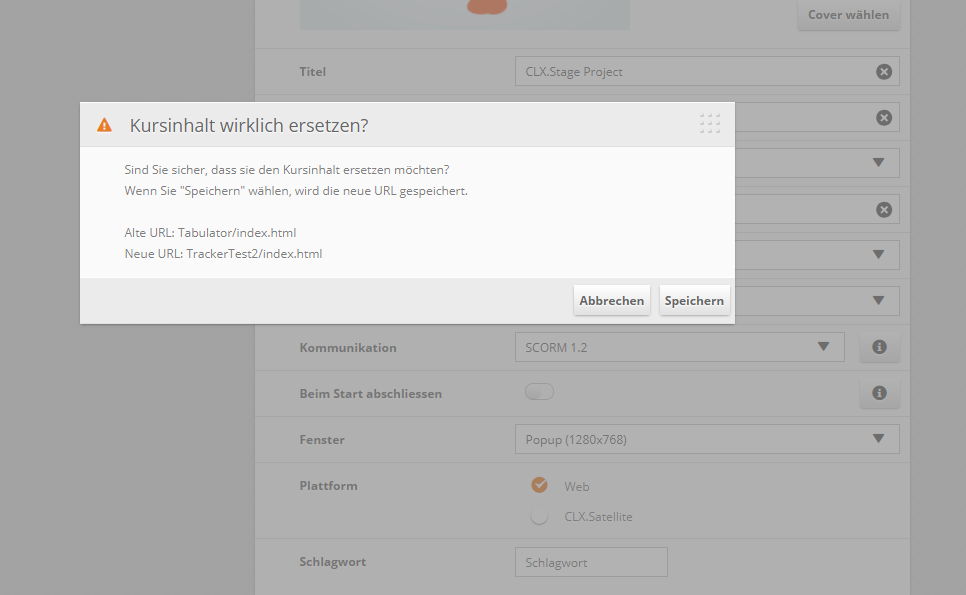Click the x icon directly beneath the Titel row
Image resolution: width=966 pixels, height=595 pixels.
point(883,117)
